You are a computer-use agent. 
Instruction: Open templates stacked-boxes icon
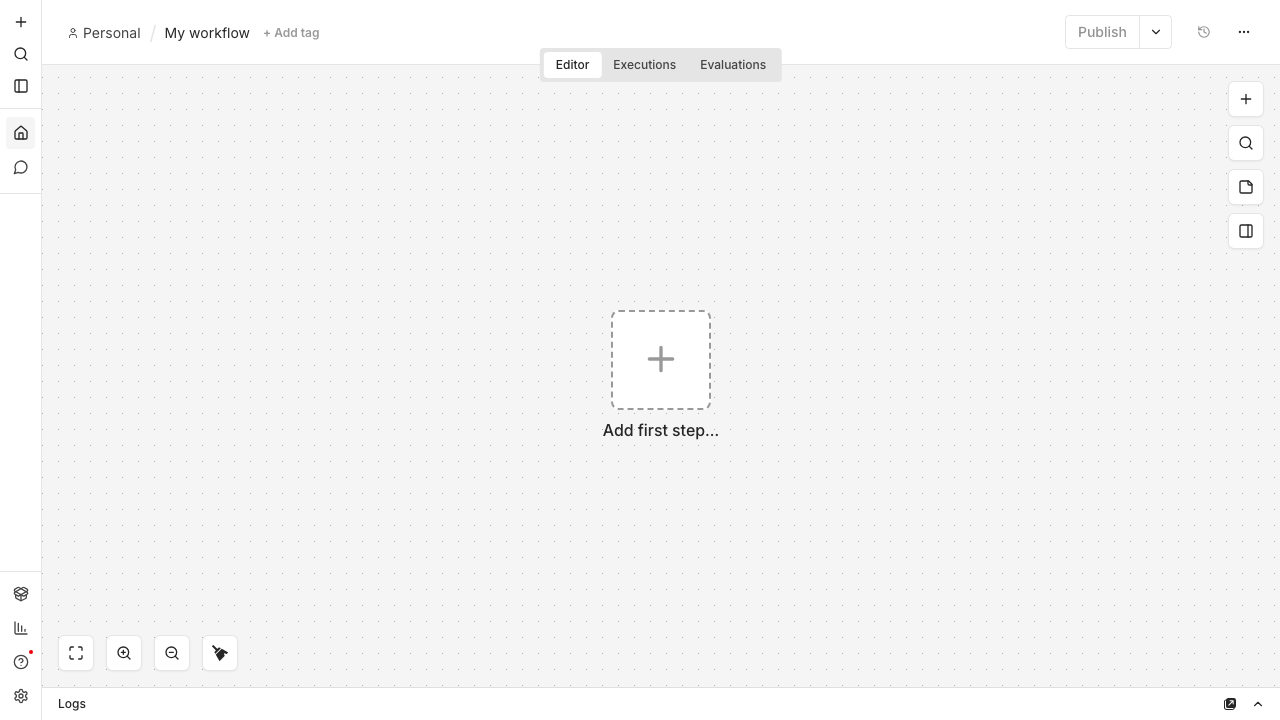(x=21, y=594)
